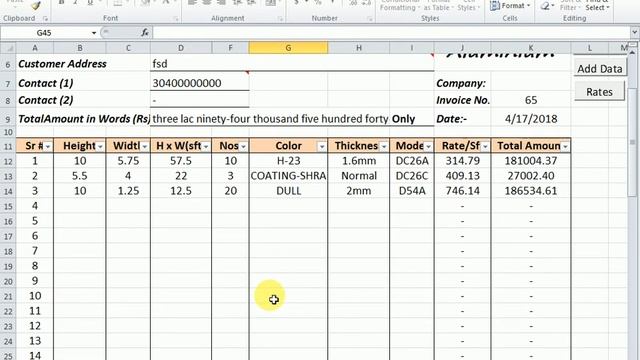Select the contact number 30400000000 cell
This screenshot has width=640, height=360.
[x=200, y=83]
